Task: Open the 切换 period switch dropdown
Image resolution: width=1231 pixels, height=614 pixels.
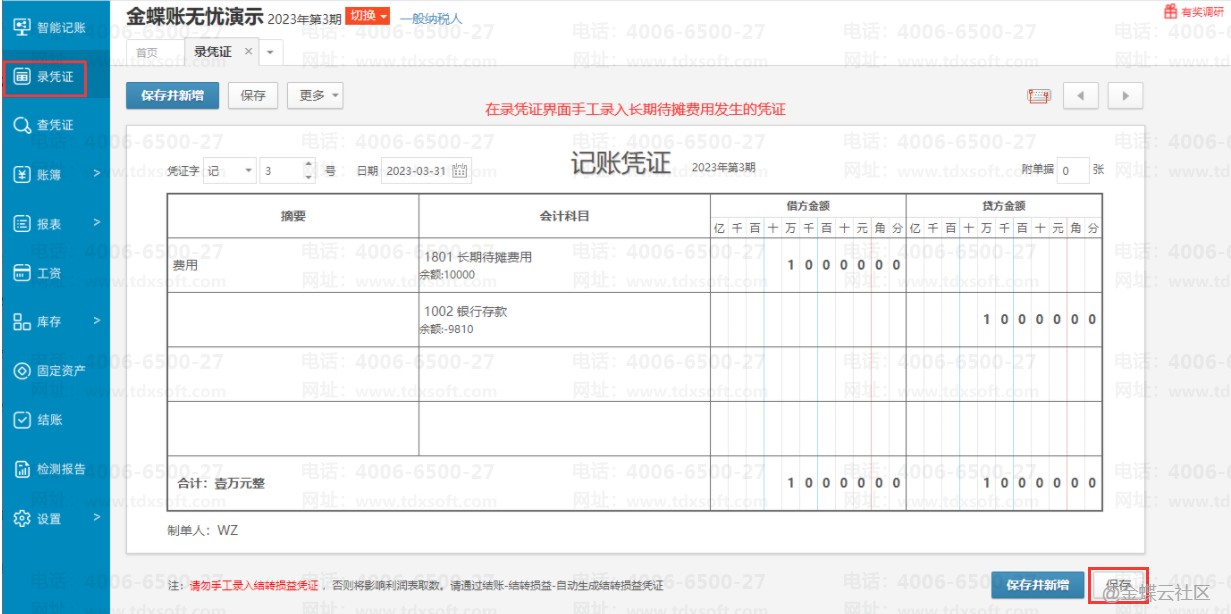Action: [367, 17]
